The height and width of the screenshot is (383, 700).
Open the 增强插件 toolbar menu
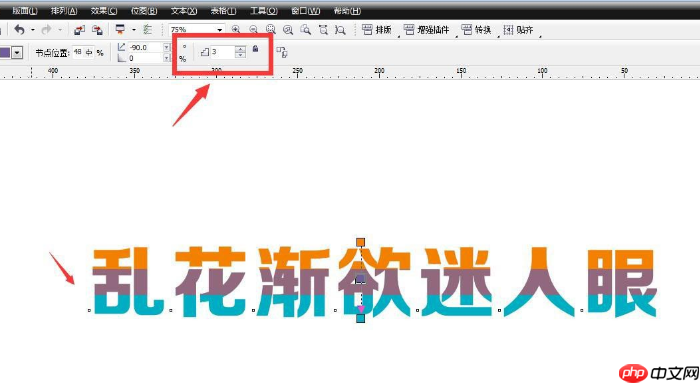(427, 30)
